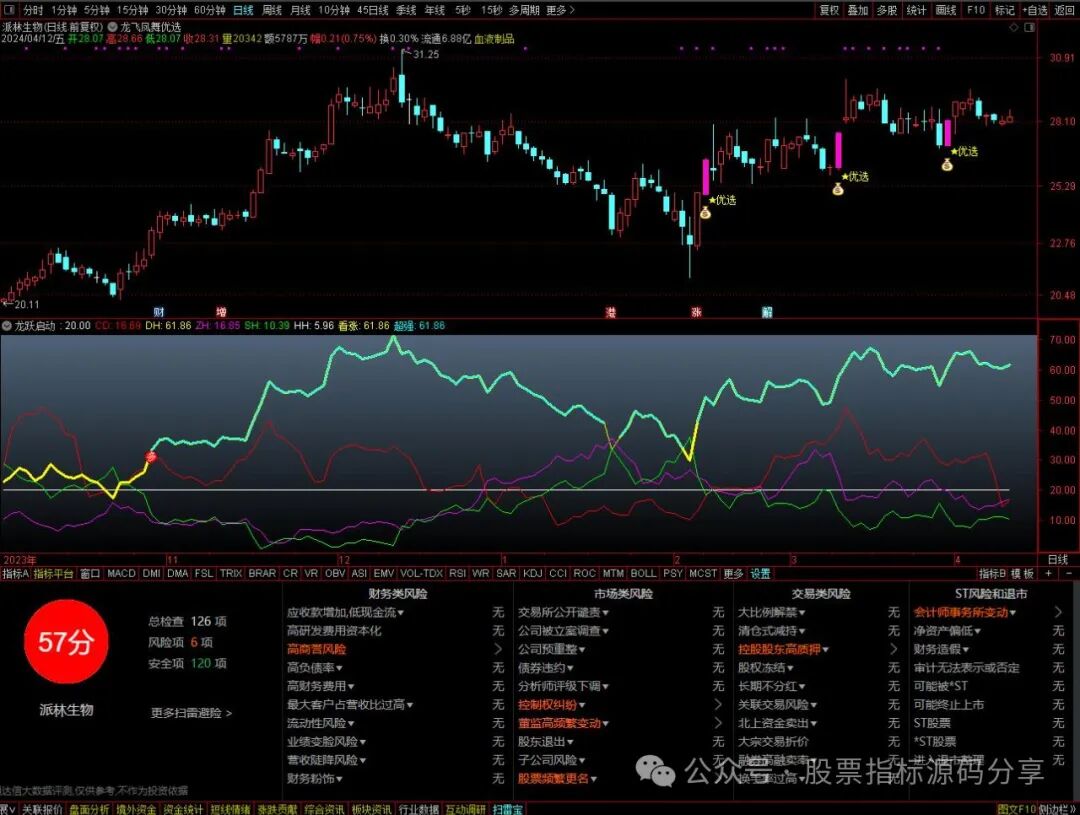Screen dimensions: 1080x815
Task: Select the 日线 period tab
Action: click(243, 10)
